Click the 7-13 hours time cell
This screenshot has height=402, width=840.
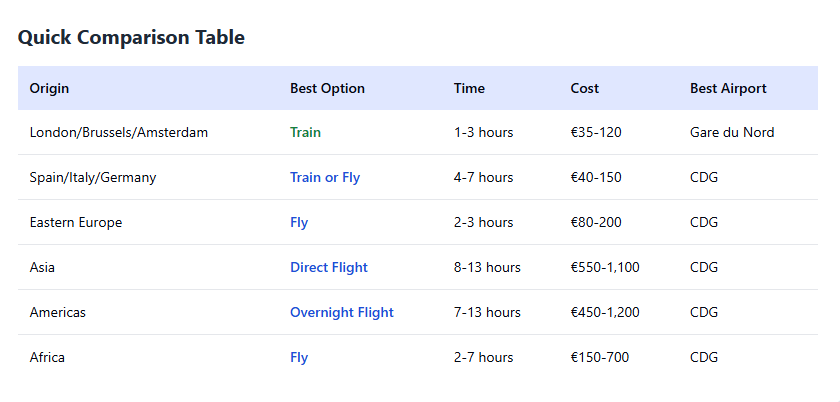pos(487,312)
